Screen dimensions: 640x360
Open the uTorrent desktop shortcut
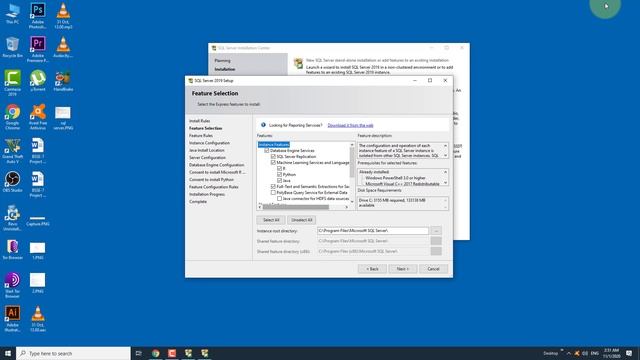(38, 80)
